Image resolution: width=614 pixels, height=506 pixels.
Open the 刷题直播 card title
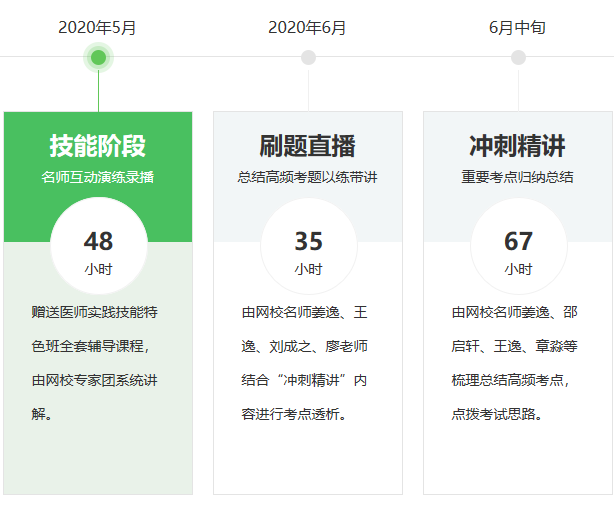click(308, 146)
